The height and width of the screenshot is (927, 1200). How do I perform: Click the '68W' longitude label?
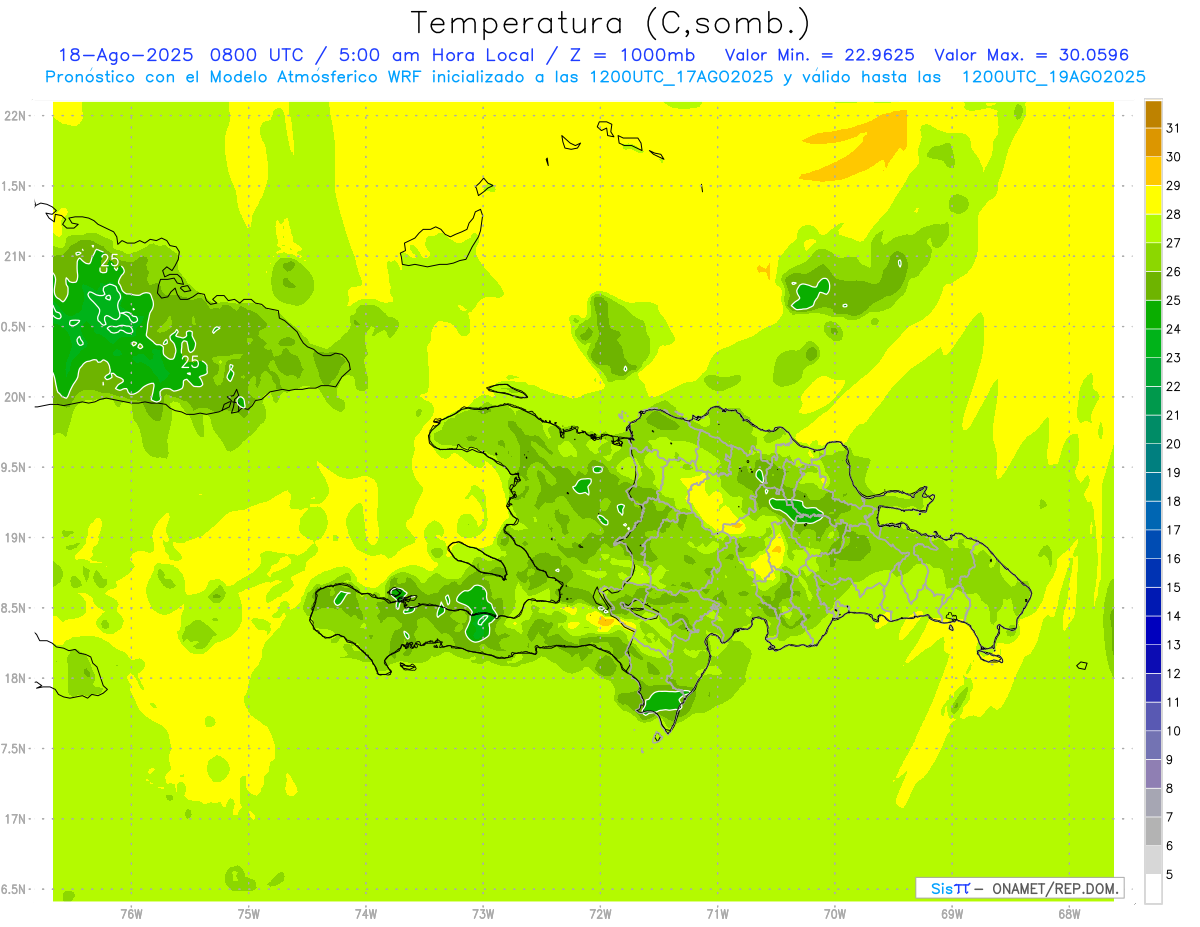1068,914
